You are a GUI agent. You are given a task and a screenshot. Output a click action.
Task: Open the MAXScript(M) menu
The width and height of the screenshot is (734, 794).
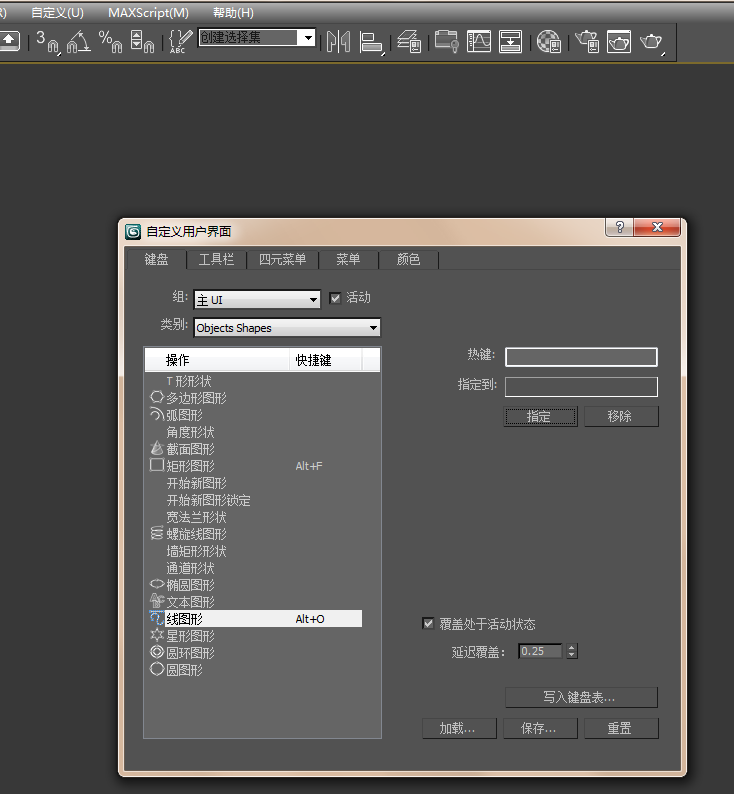(148, 13)
